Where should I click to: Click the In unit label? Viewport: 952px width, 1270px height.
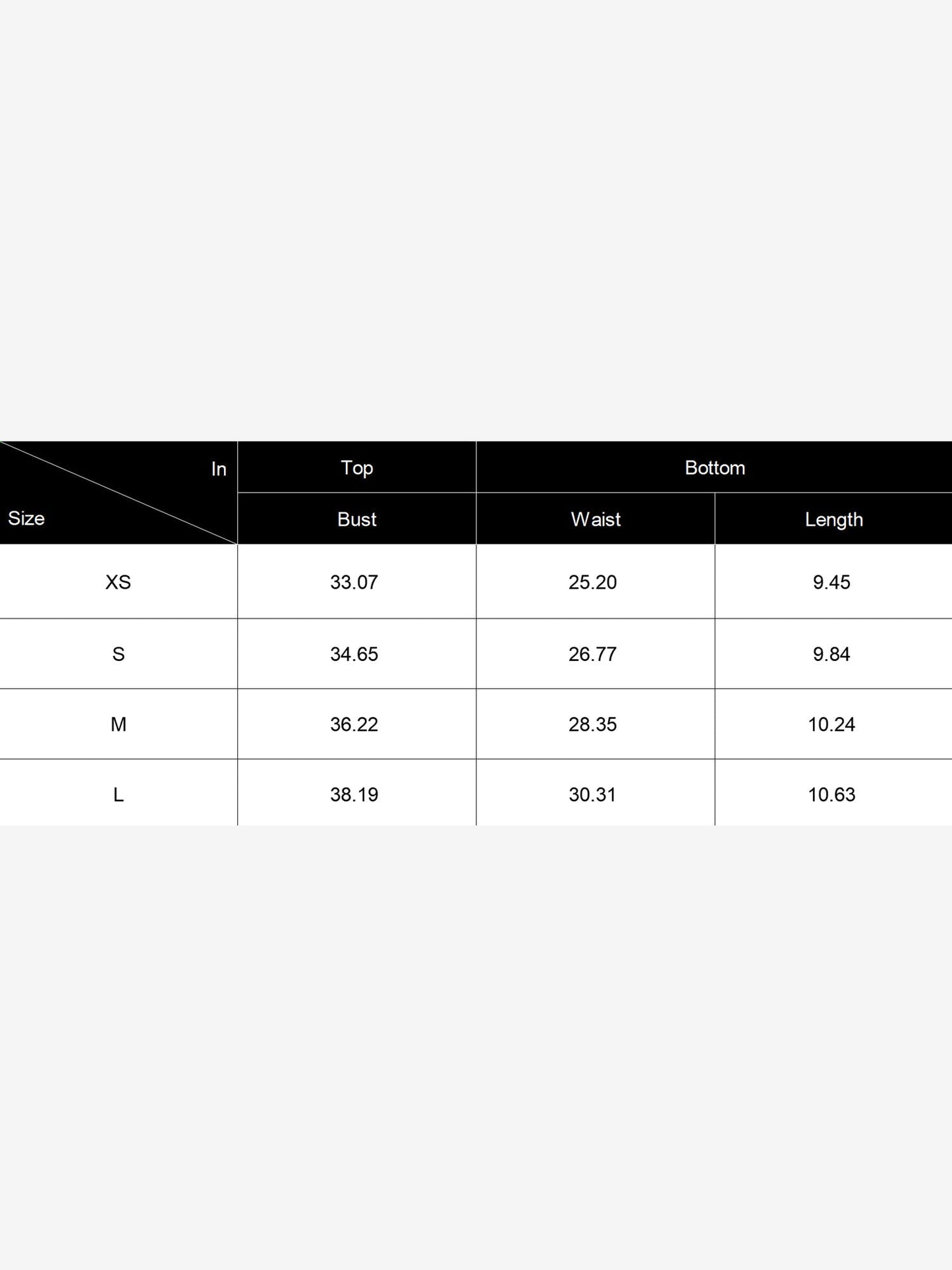[219, 469]
